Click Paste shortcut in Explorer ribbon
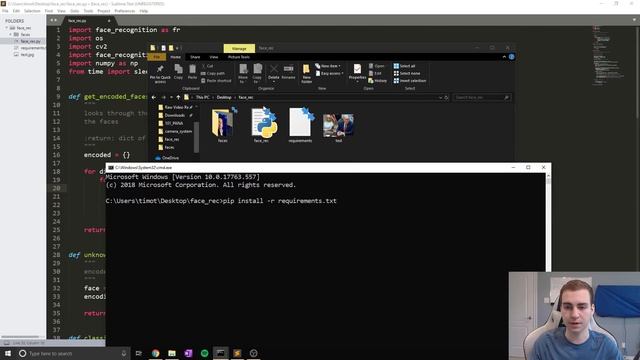The image size is (640, 360). pyautogui.click(x=216, y=81)
